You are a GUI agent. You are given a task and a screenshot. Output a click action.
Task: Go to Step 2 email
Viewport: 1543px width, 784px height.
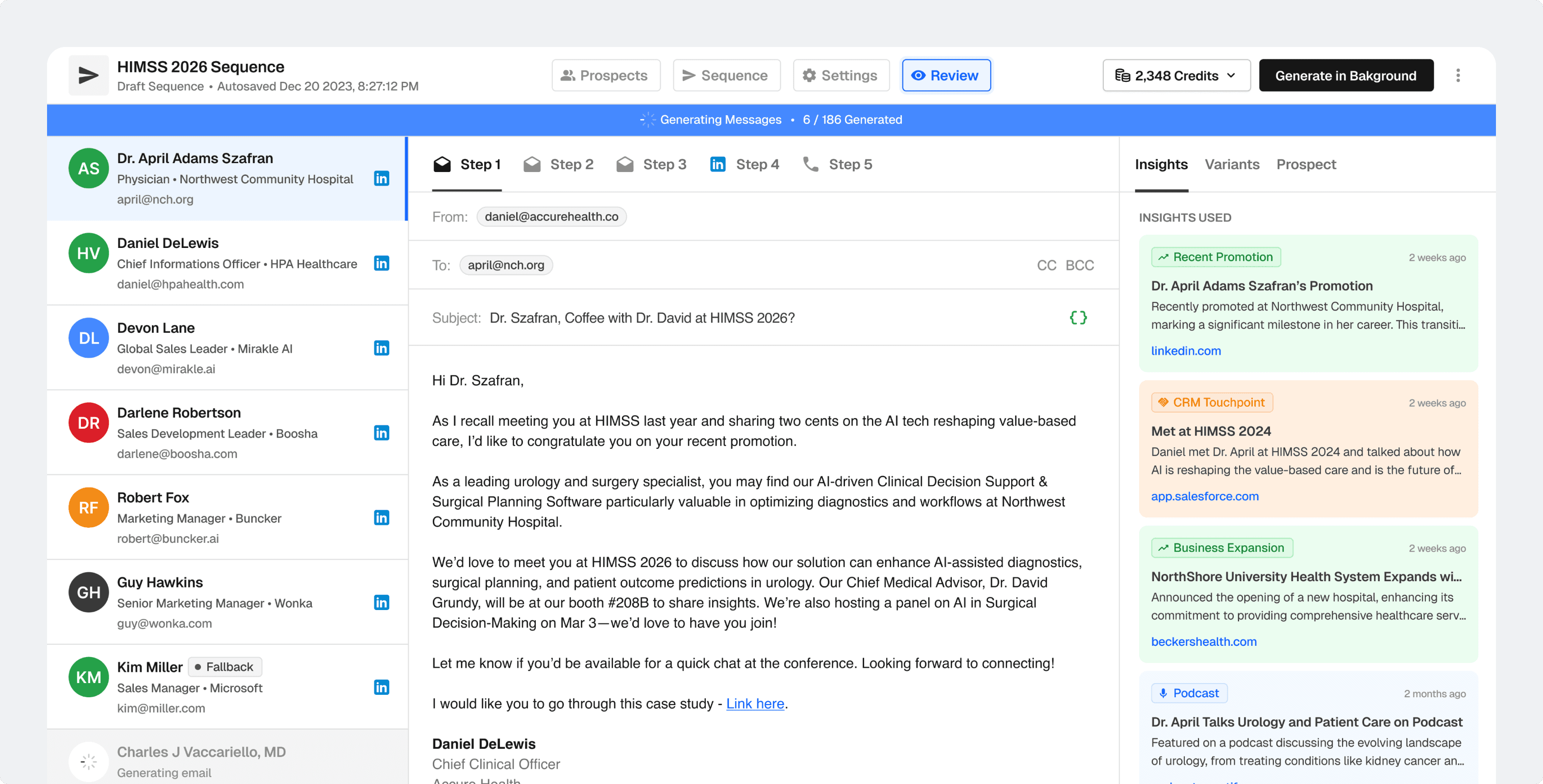558,164
